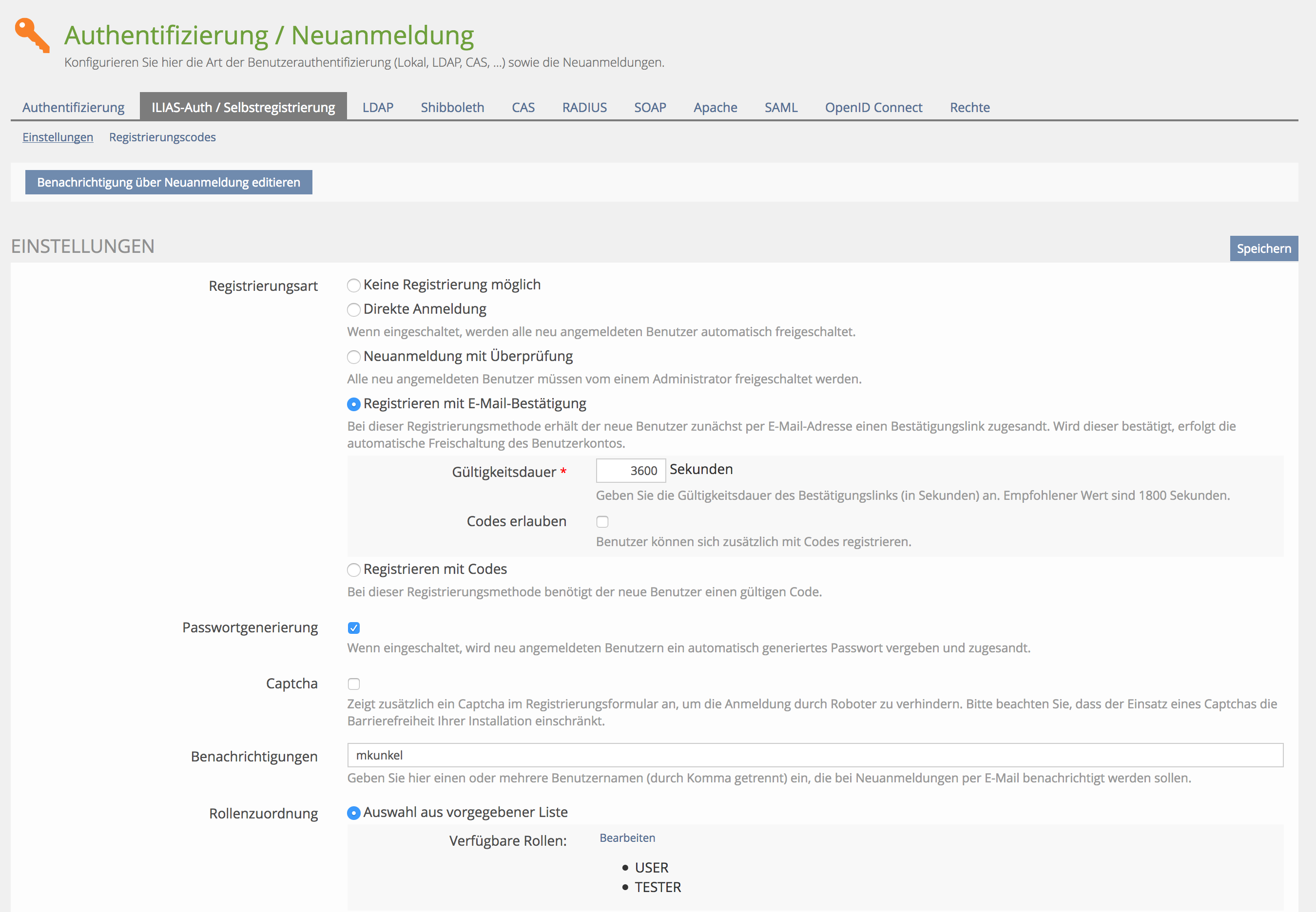The width and height of the screenshot is (1316, 912).
Task: Enable the Captcha checkbox
Action: click(x=354, y=684)
